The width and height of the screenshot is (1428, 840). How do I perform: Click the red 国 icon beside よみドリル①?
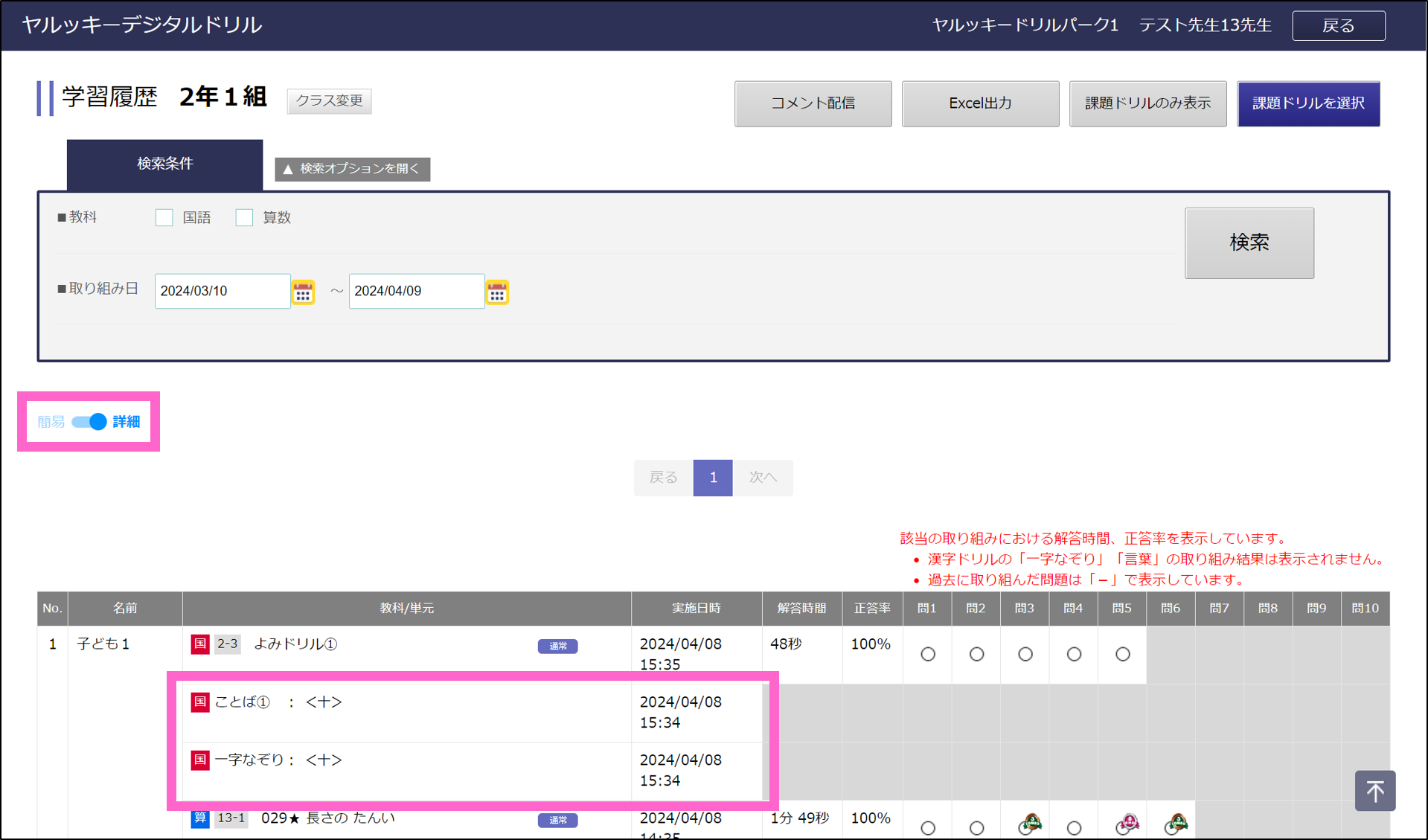[x=200, y=644]
